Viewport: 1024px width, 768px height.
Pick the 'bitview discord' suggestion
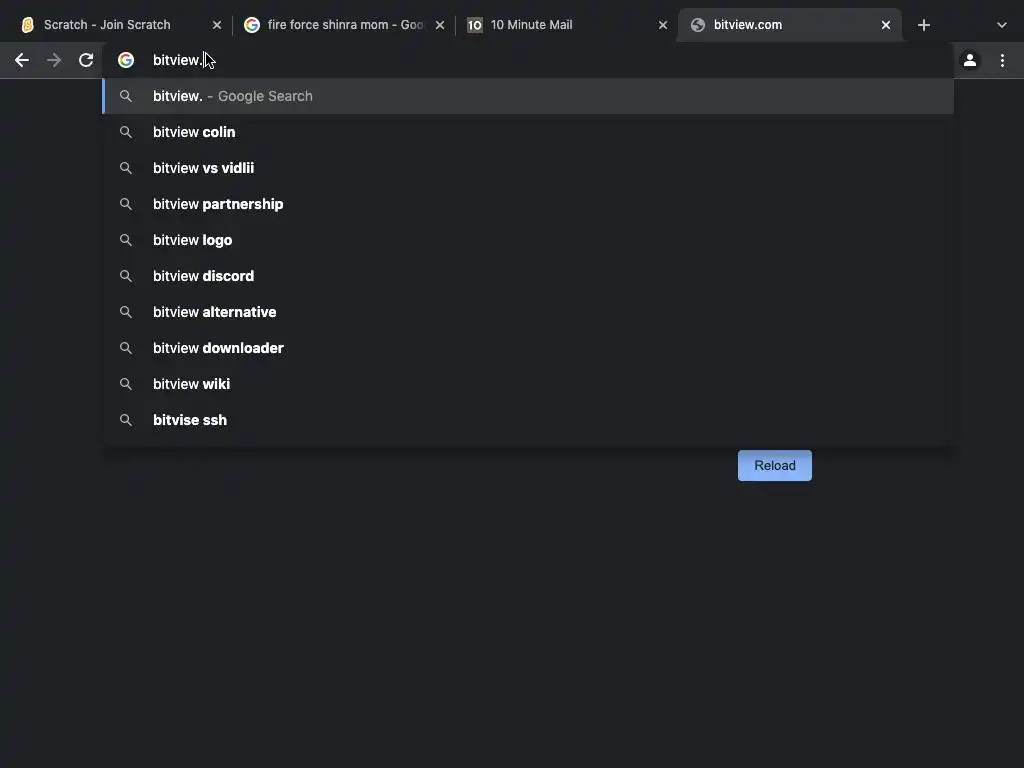click(204, 276)
